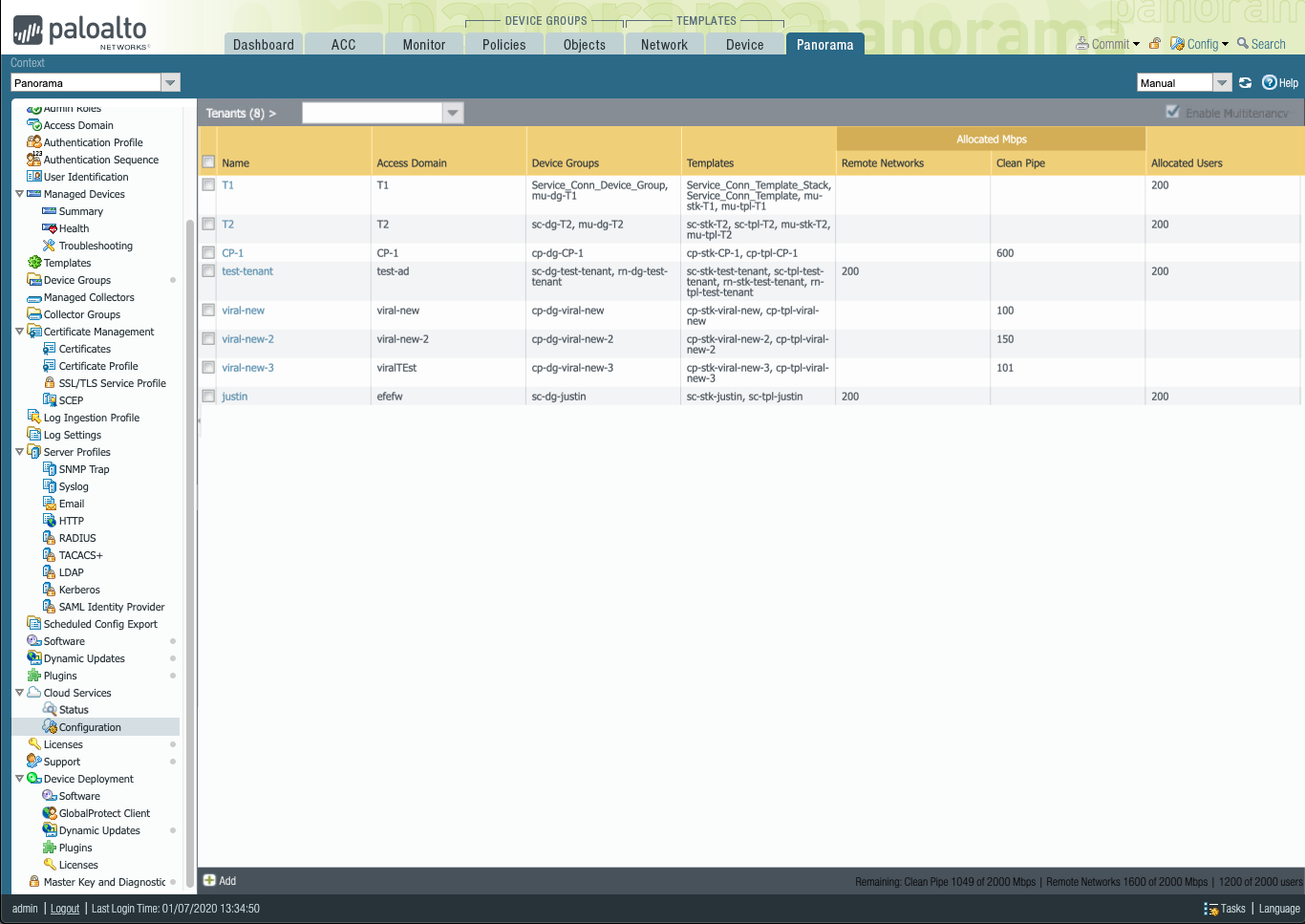This screenshot has width=1305, height=924.
Task: Click the Dynamic Updates icon above Plugins
Action: point(34,658)
